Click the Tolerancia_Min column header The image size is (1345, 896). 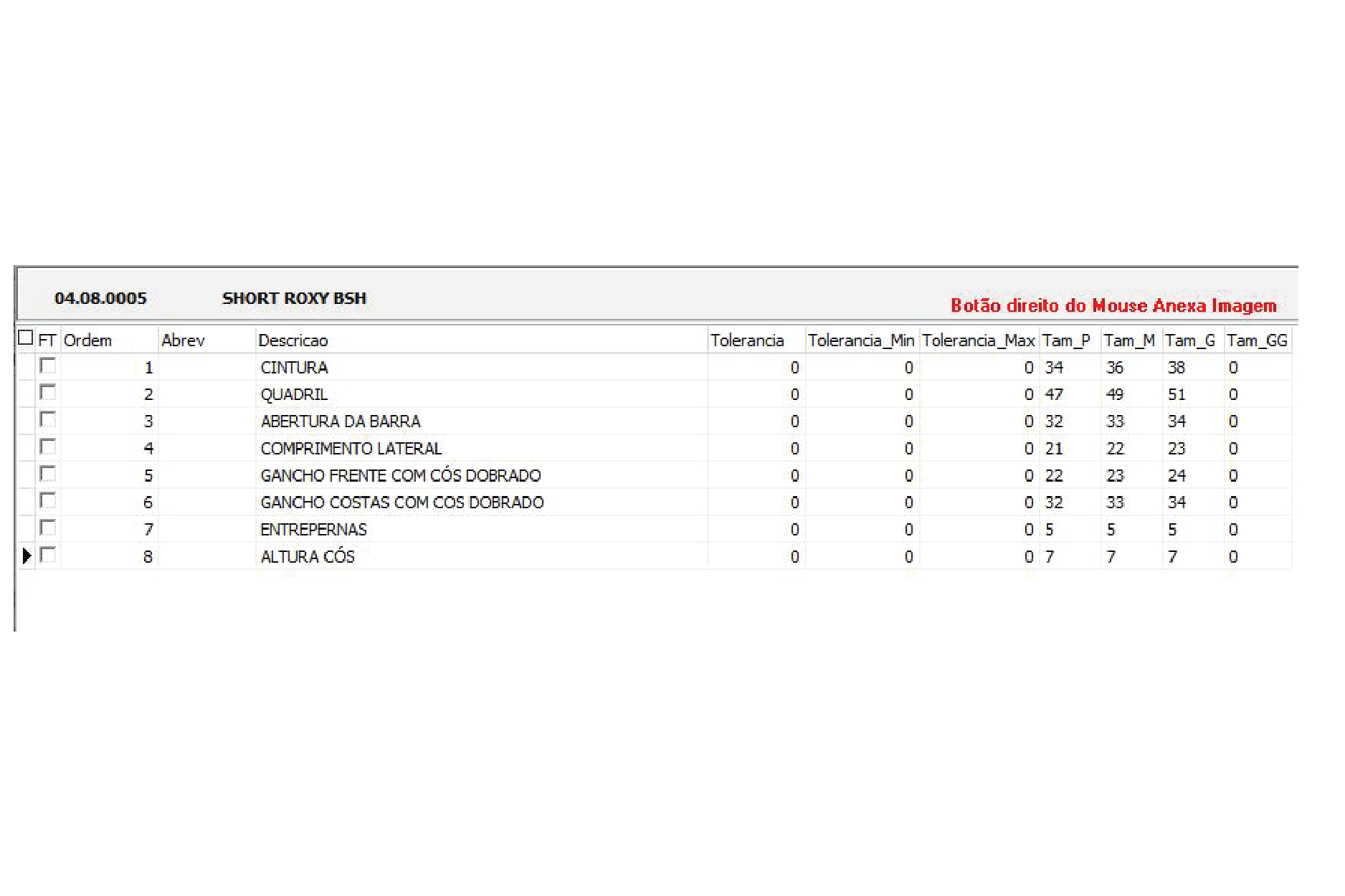coord(862,340)
